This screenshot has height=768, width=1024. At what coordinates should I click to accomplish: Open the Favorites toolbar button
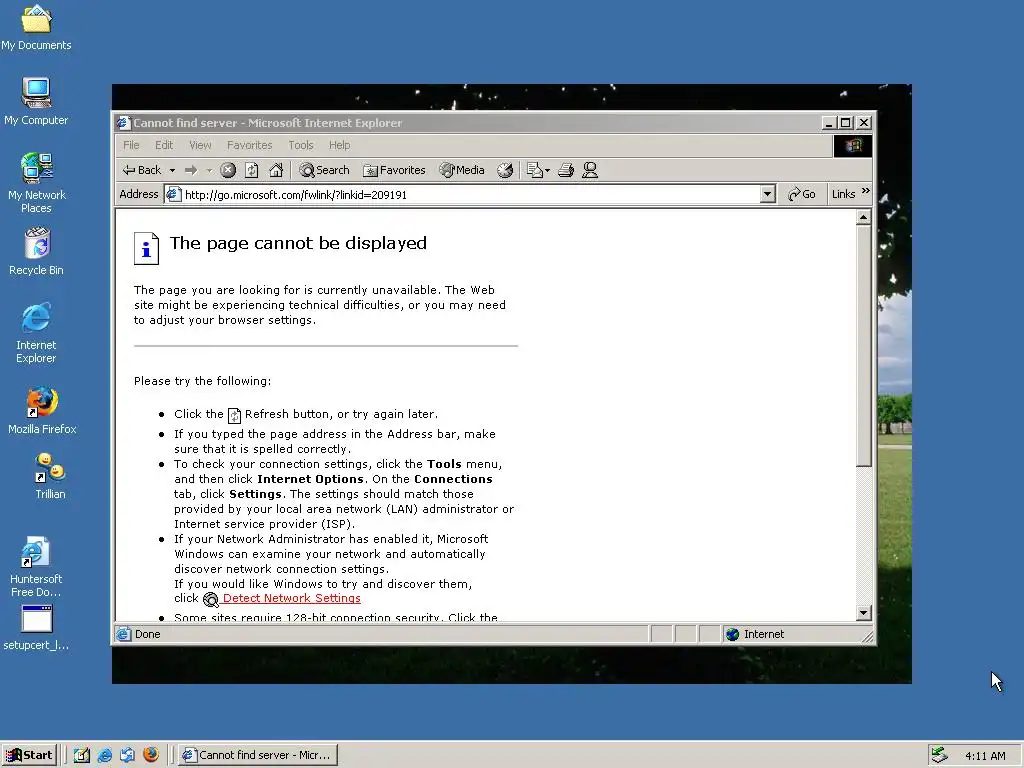[x=394, y=170]
